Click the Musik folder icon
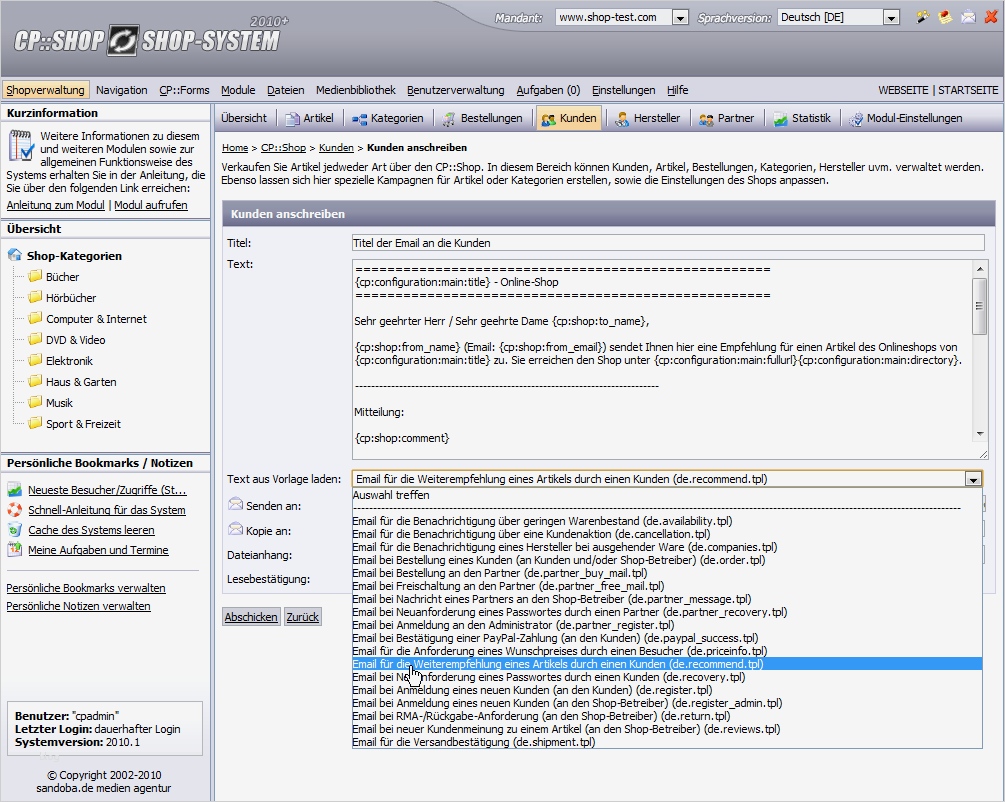The width and height of the screenshot is (1005, 802). pyautogui.click(x=35, y=402)
